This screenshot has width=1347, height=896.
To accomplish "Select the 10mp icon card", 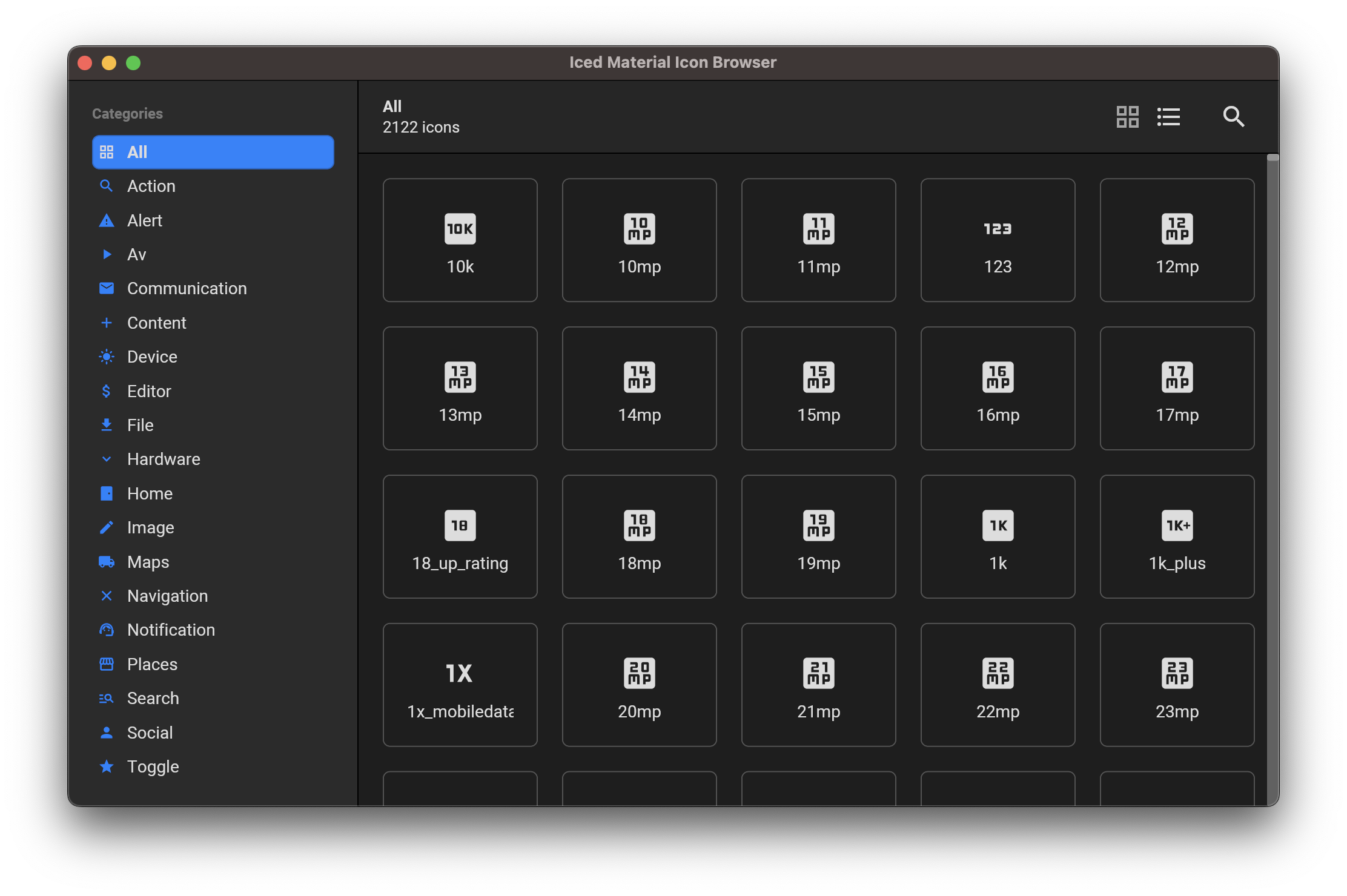I will click(x=640, y=240).
